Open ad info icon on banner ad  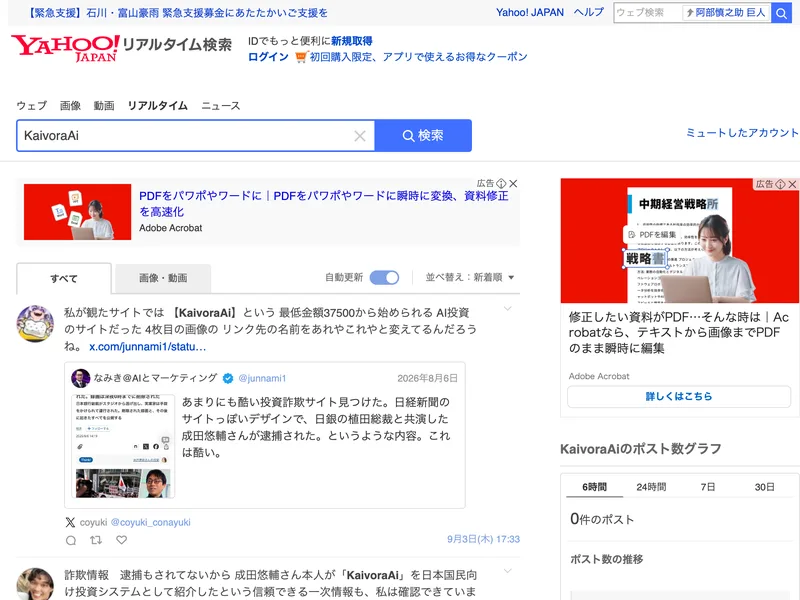502,184
